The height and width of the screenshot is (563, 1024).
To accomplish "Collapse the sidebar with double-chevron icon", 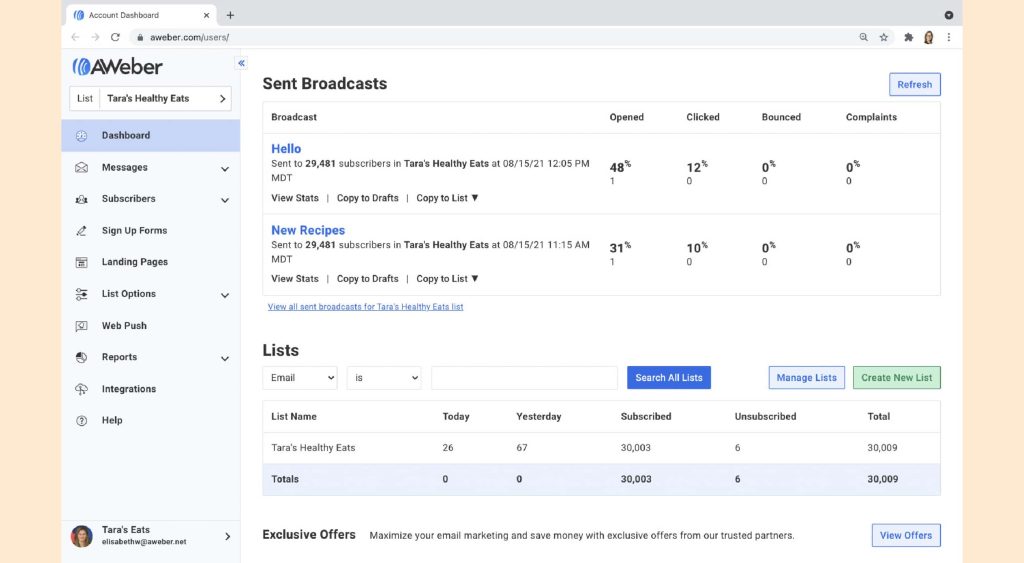I will (242, 63).
